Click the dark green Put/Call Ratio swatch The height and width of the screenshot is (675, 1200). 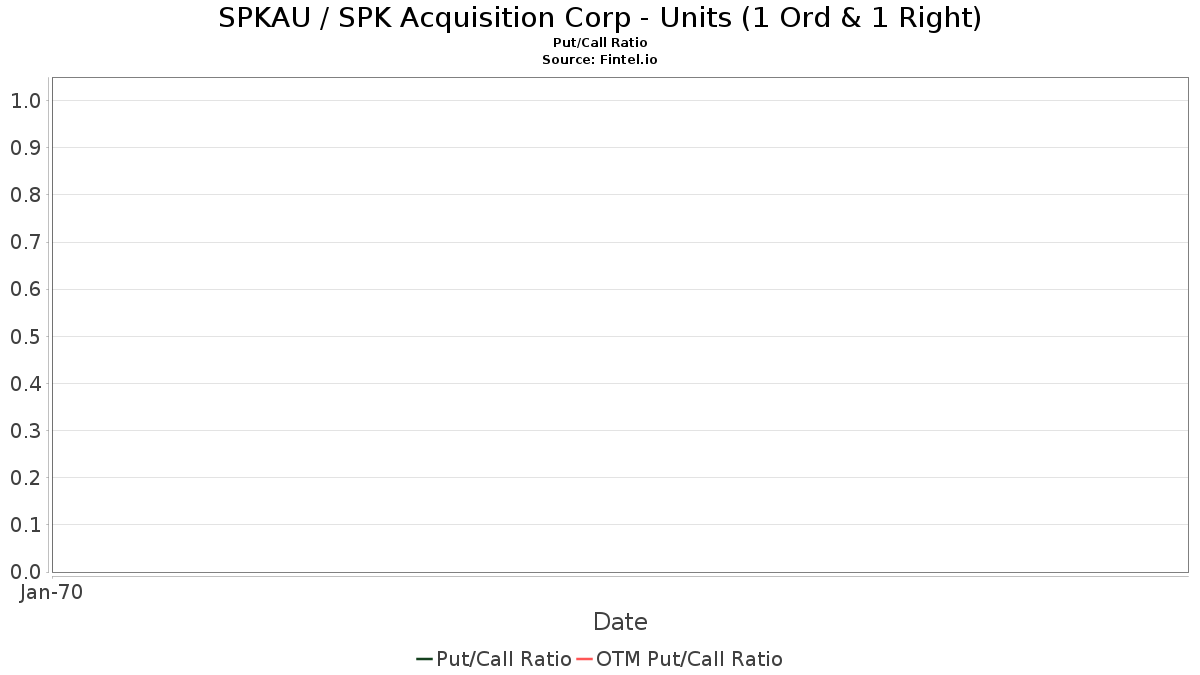click(x=425, y=659)
